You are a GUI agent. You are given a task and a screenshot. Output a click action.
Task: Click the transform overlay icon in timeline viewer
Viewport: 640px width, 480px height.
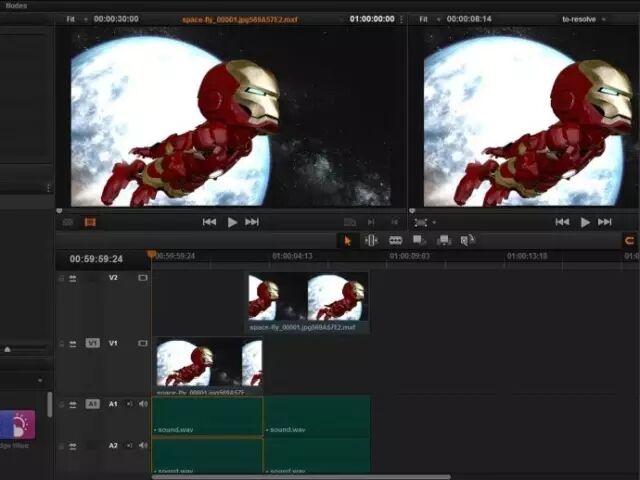421,222
